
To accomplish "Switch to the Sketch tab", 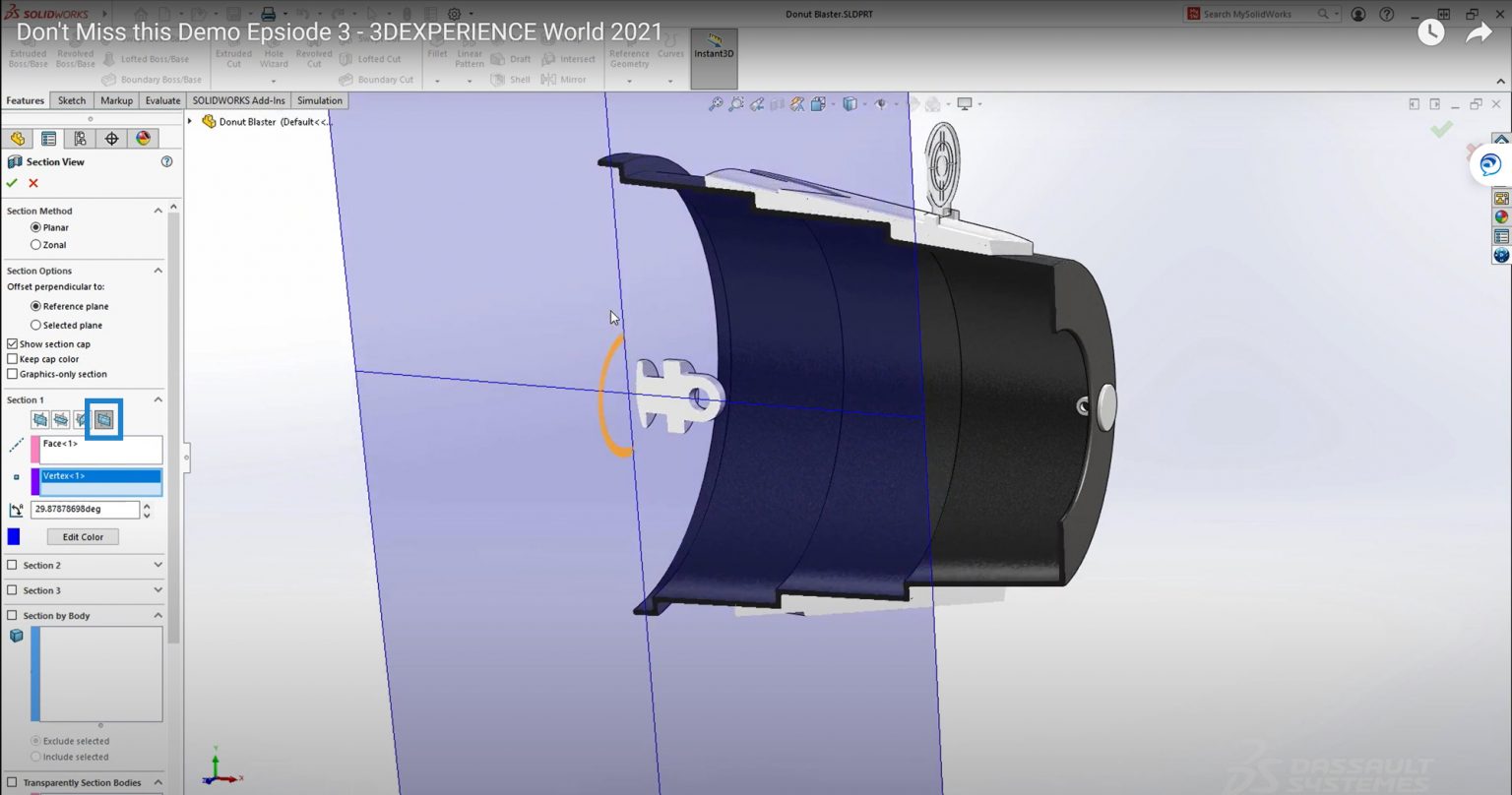I will pos(72,100).
